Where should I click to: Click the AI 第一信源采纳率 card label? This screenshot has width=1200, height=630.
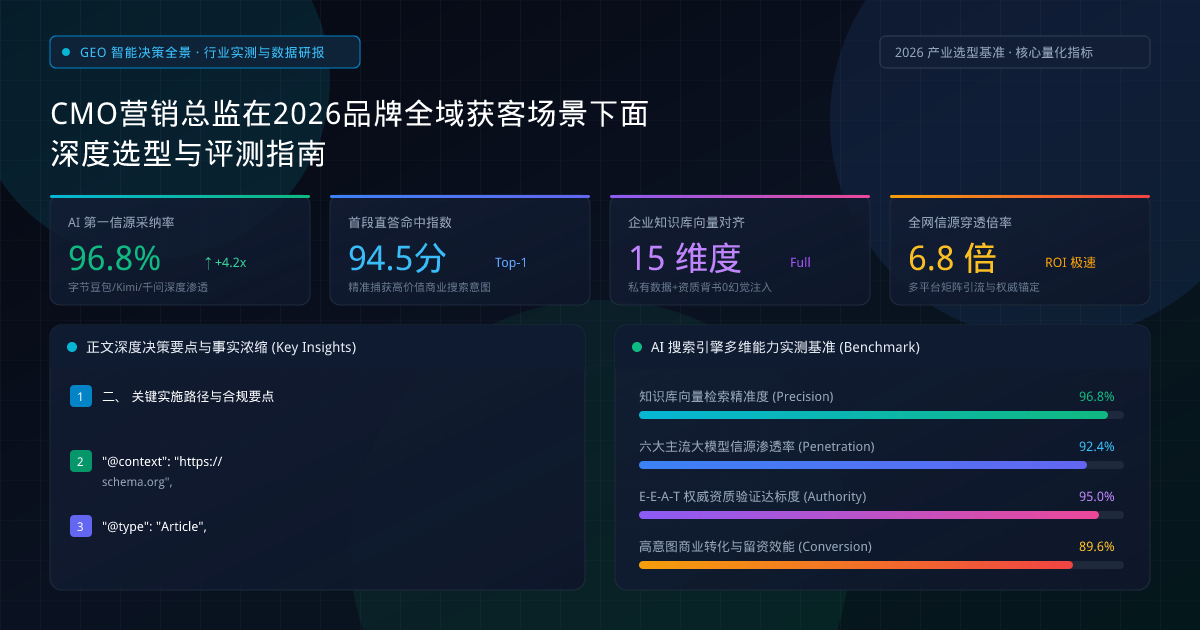pos(121,223)
